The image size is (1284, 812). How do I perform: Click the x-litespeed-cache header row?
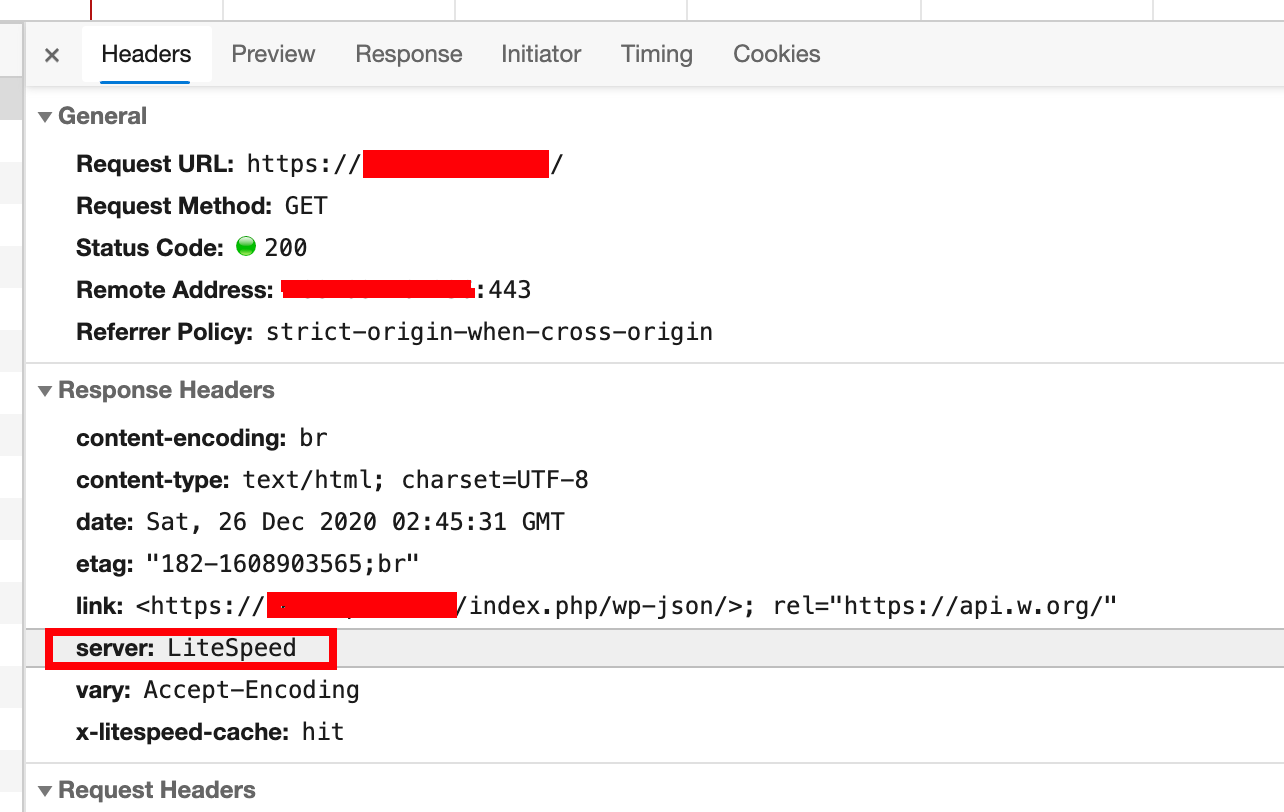click(x=210, y=732)
